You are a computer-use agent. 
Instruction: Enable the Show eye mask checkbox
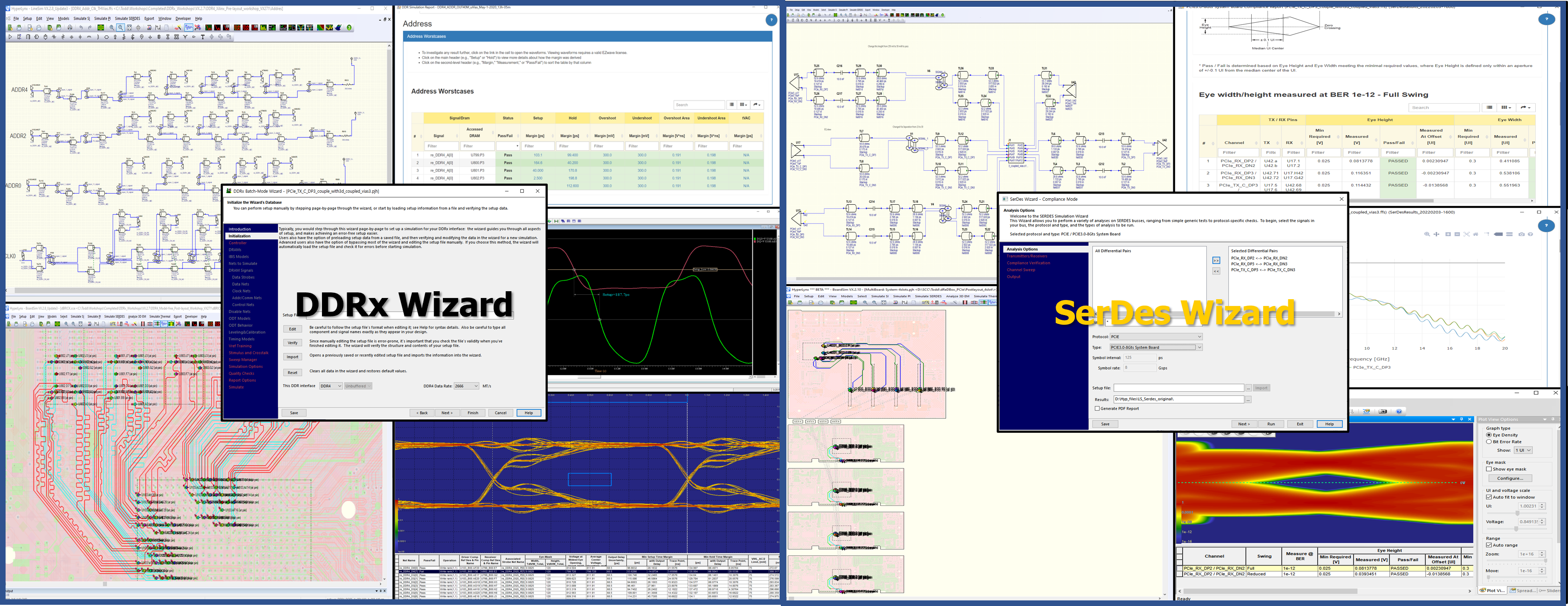tap(1489, 469)
